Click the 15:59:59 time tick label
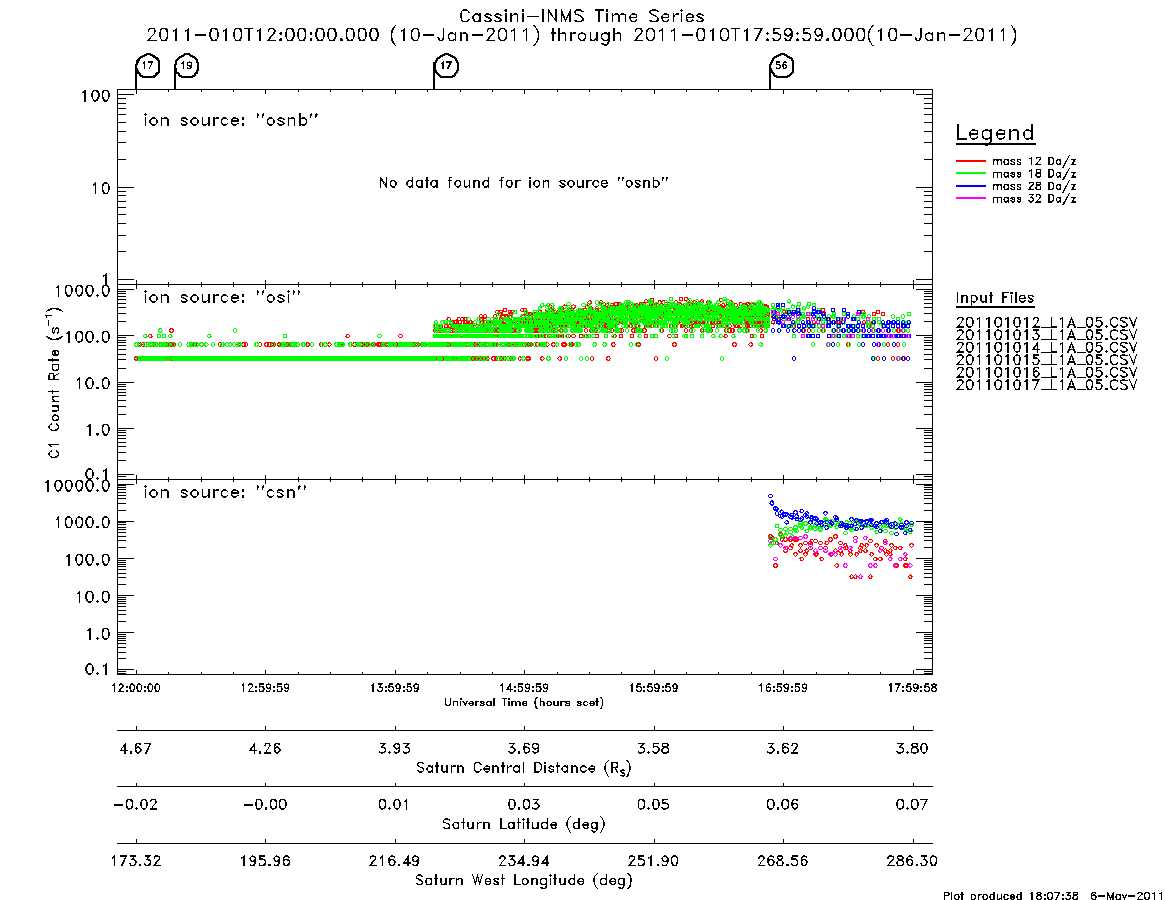Image resolution: width=1165 pixels, height=900 pixels. 653,688
